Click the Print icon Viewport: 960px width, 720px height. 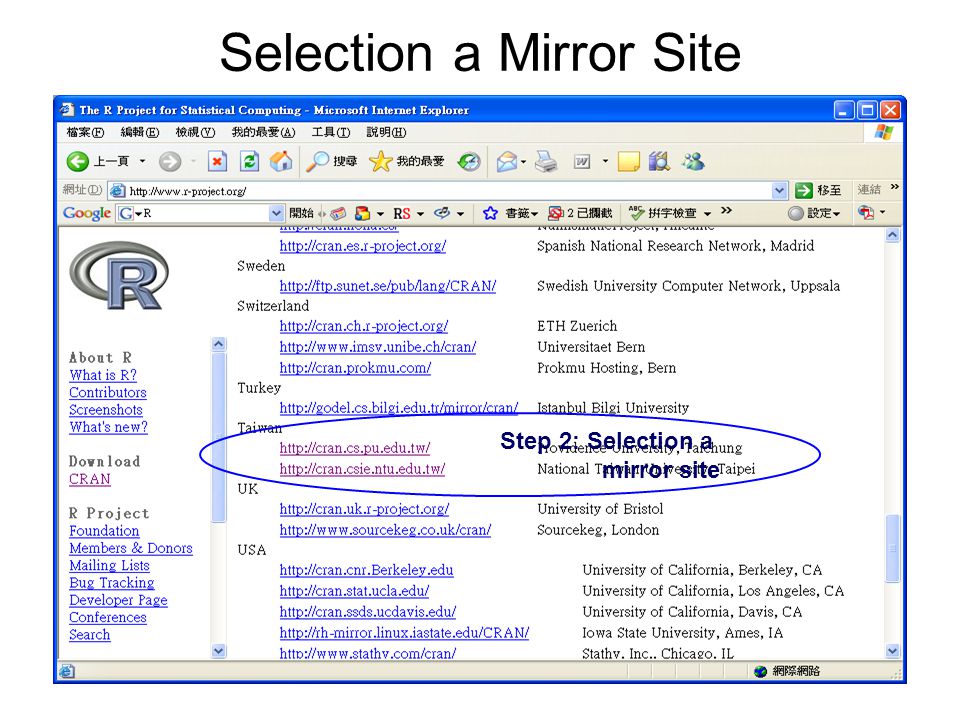(x=546, y=162)
